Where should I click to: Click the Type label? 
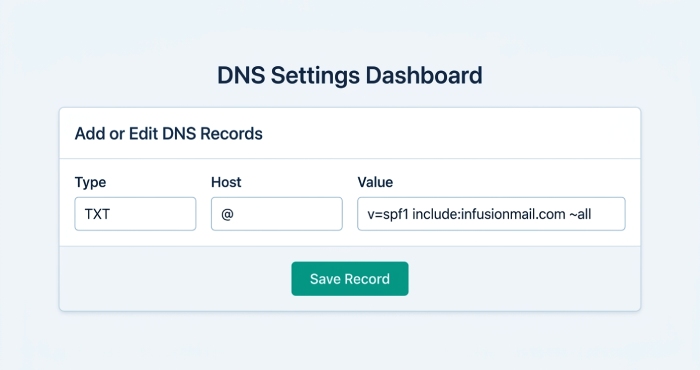click(90, 182)
